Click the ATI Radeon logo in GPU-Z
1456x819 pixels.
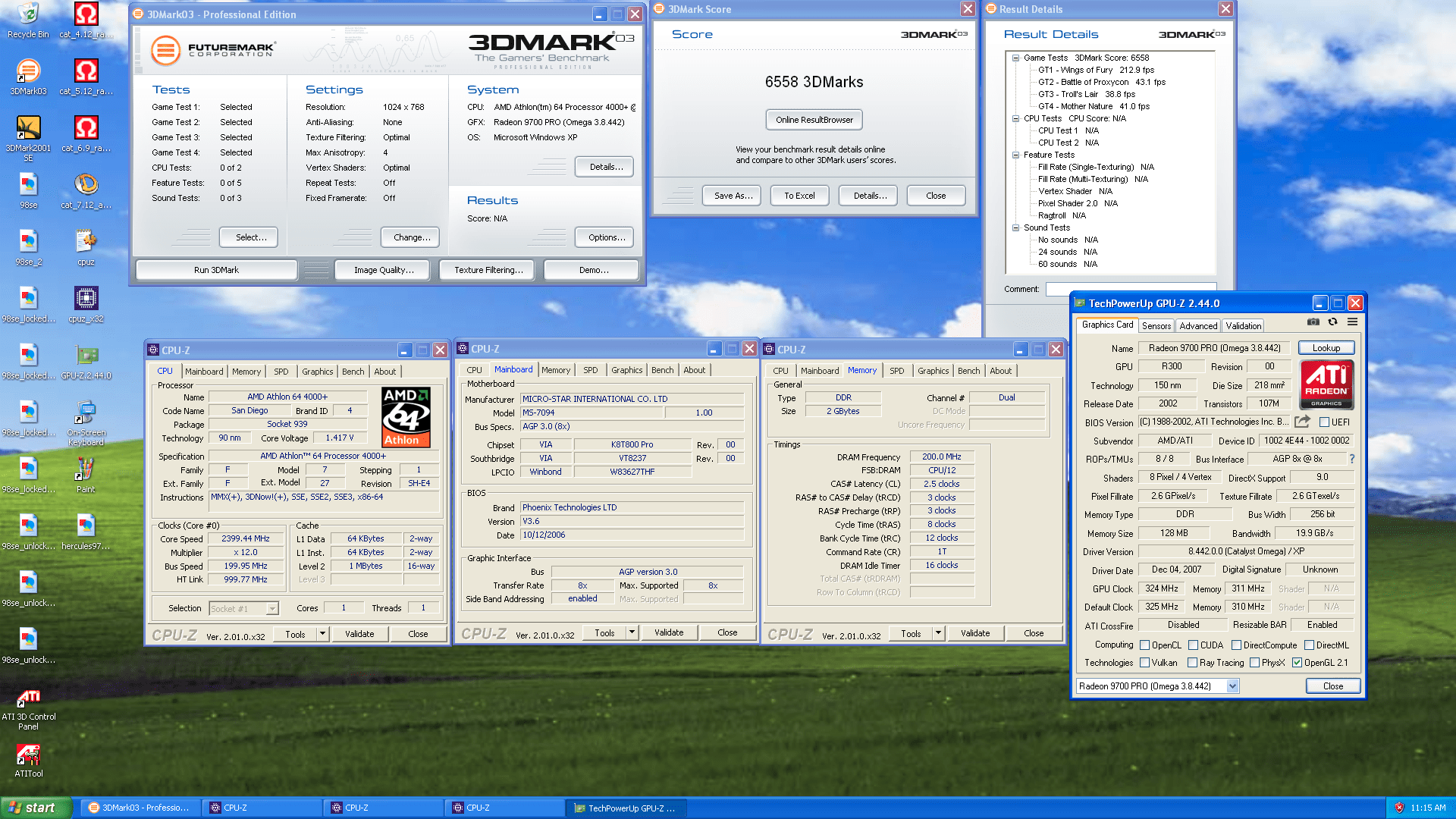coord(1326,384)
